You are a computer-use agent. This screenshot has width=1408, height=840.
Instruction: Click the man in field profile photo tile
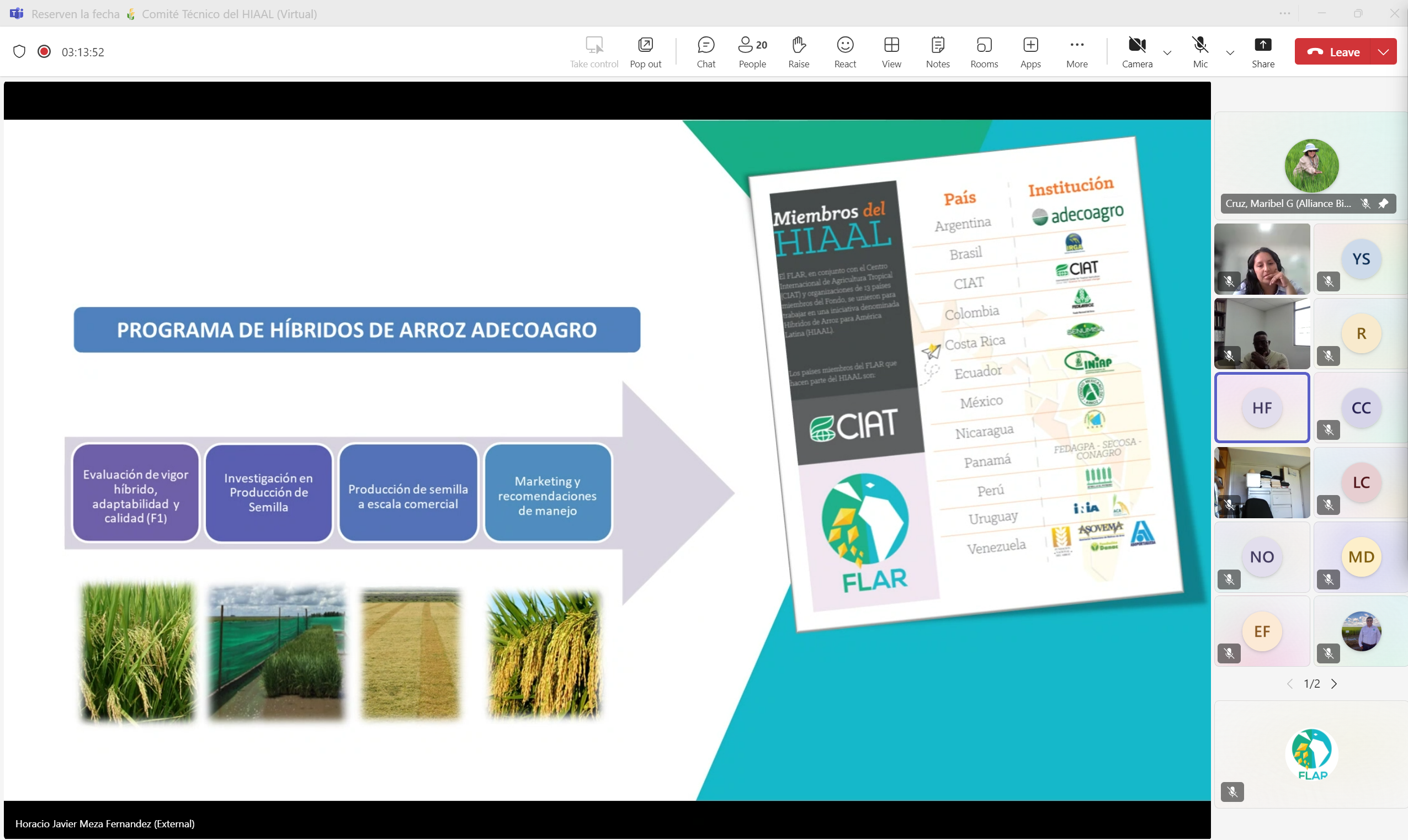point(1361,631)
